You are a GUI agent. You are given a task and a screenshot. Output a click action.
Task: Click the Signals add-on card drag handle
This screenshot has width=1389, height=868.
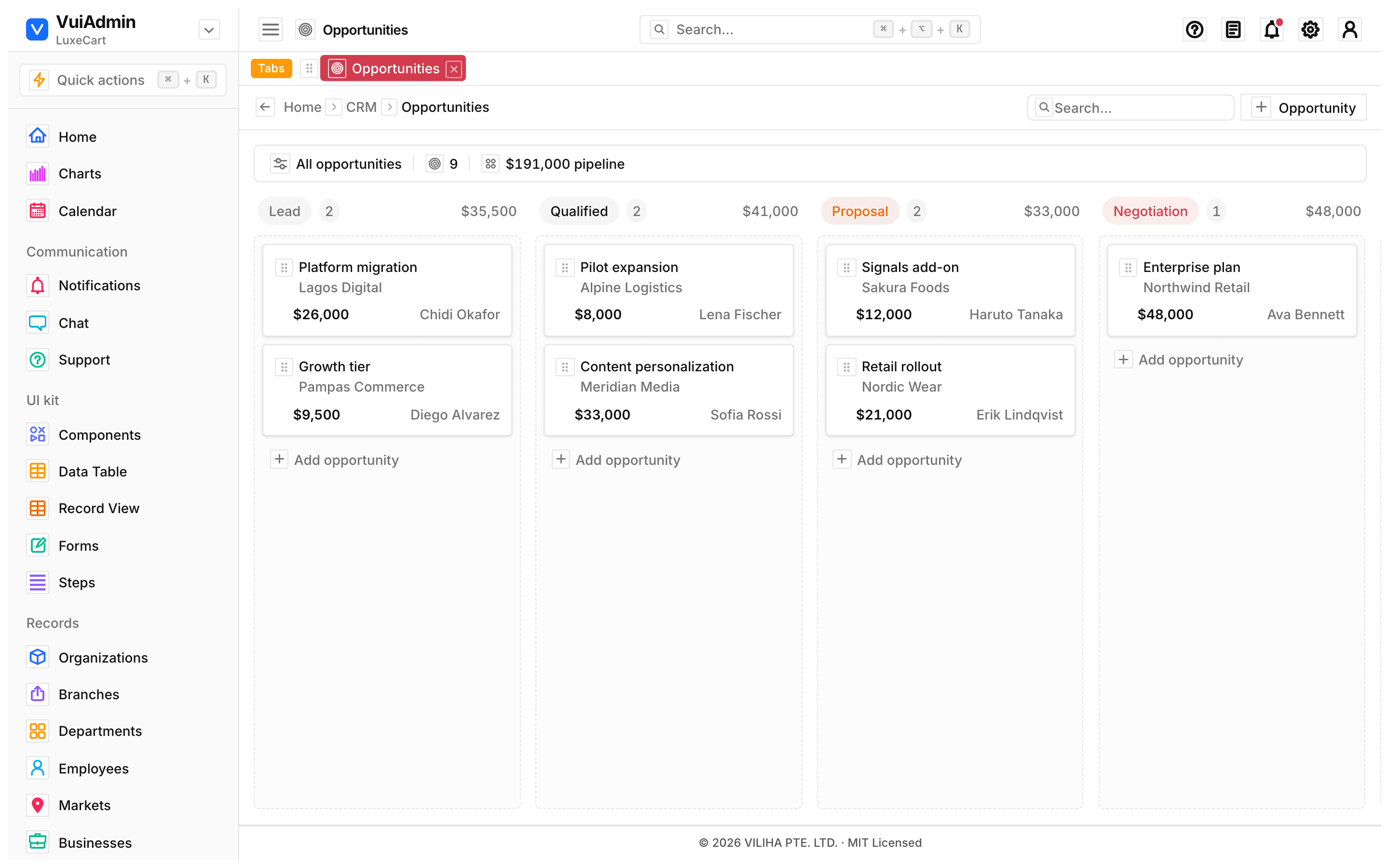pos(846,268)
